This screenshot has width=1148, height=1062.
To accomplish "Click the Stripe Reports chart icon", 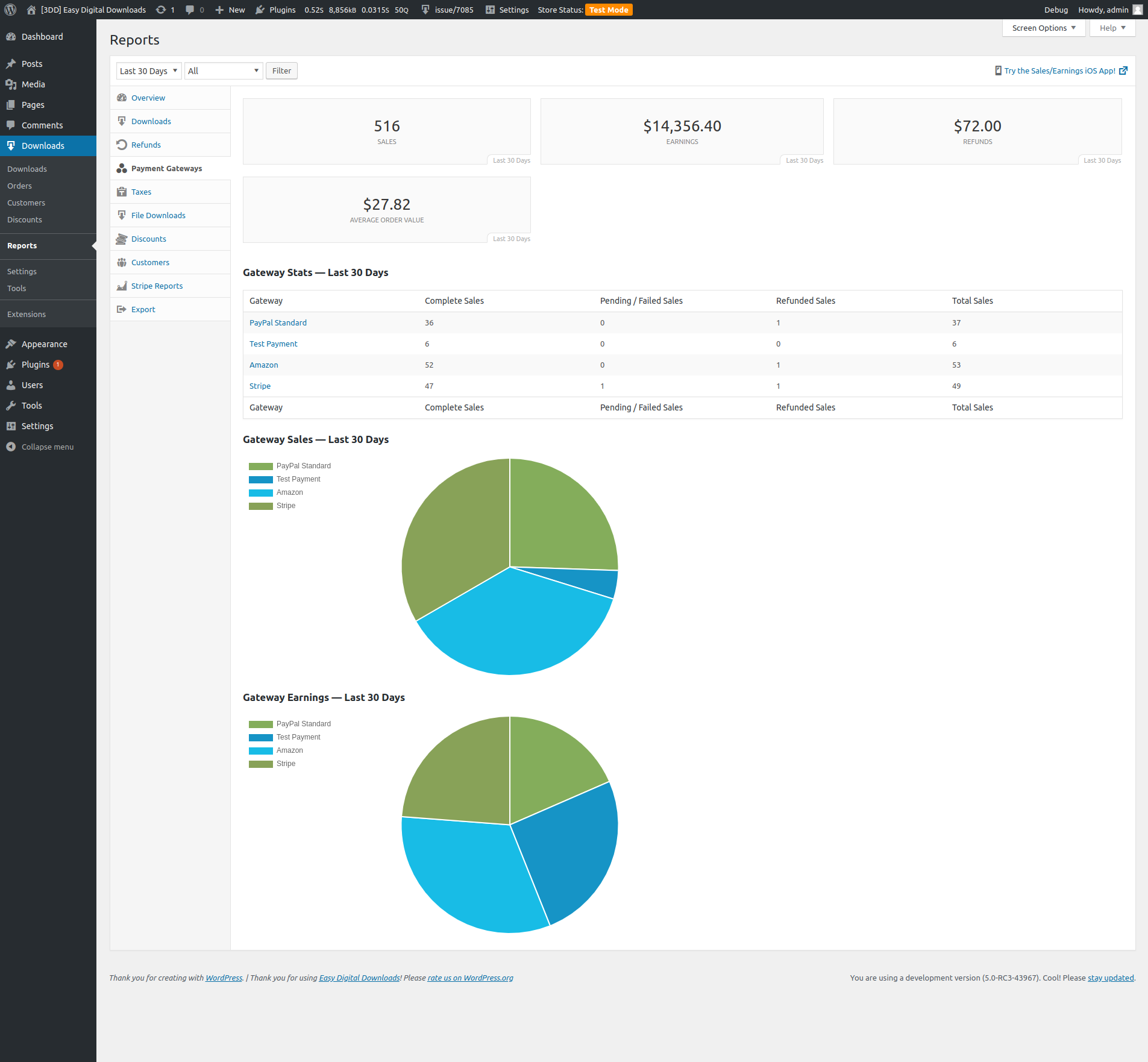I will tap(122, 286).
